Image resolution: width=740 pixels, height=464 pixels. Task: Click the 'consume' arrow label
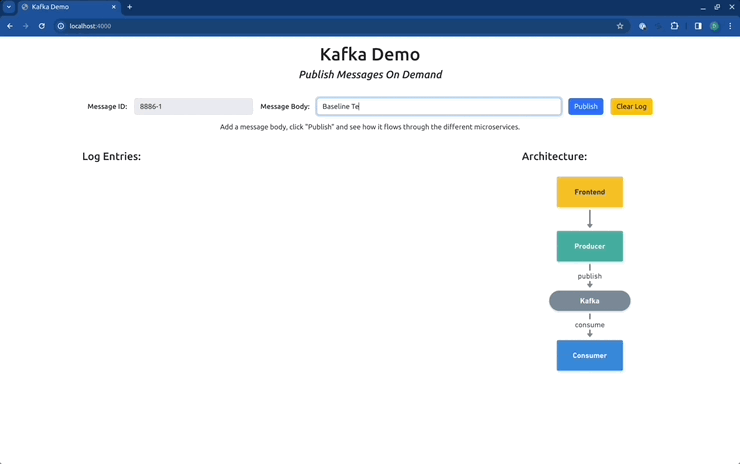click(x=590, y=325)
